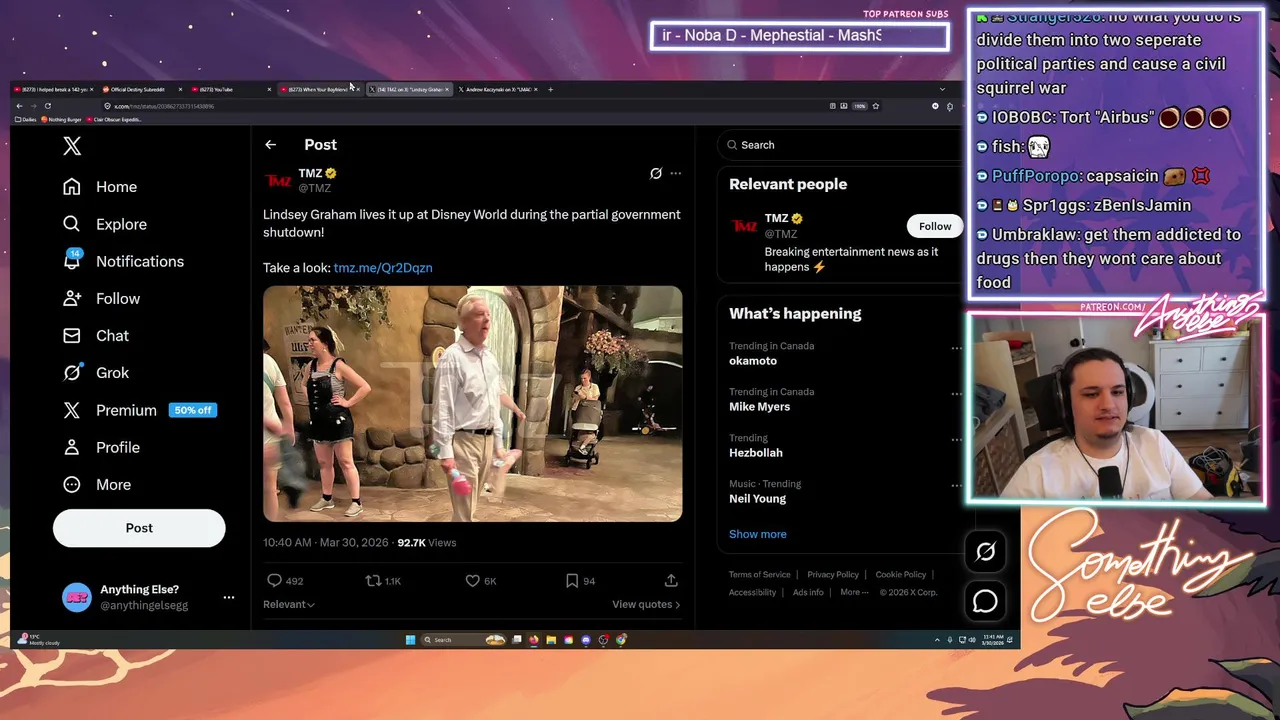
Task: Click browser back arrow
Action: 19,106
